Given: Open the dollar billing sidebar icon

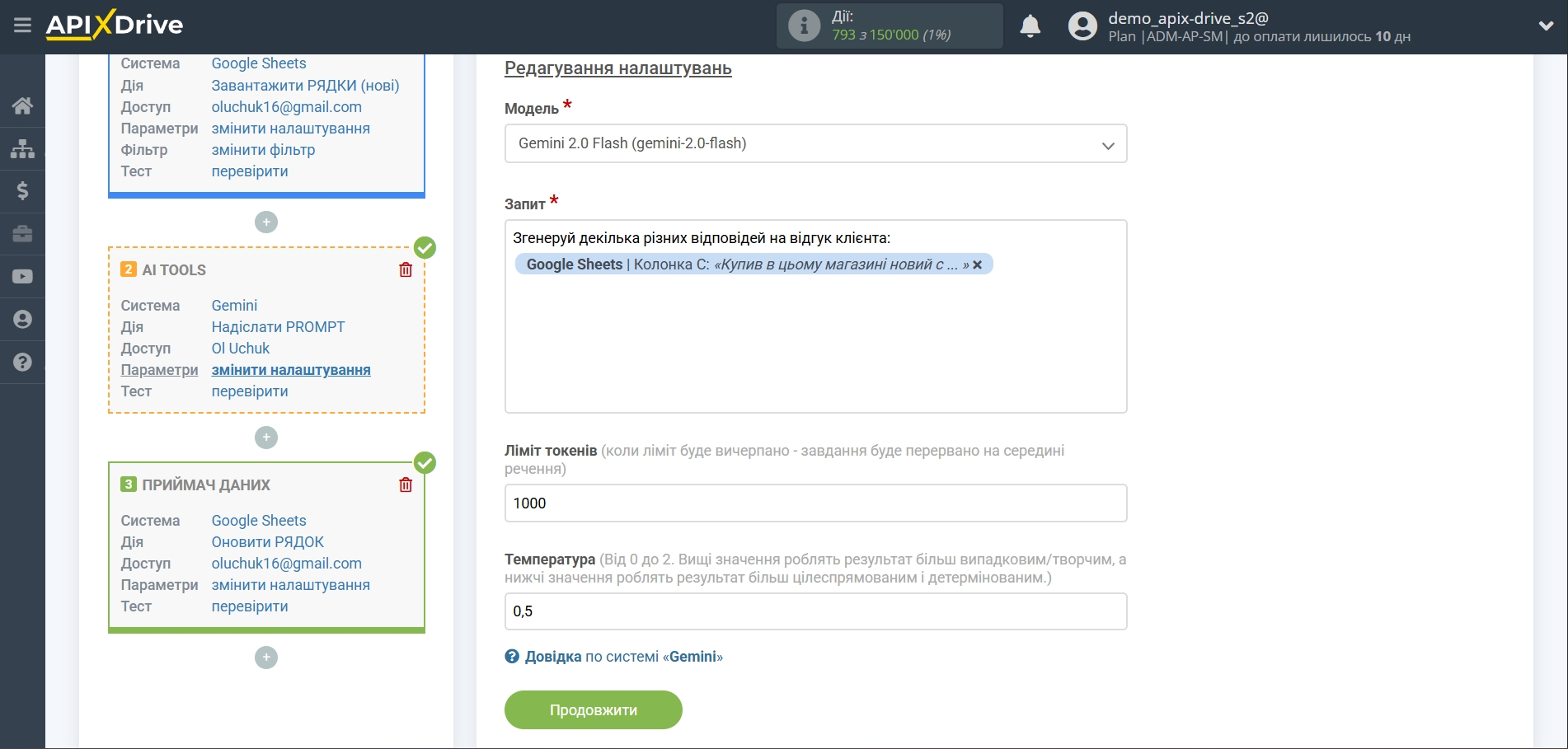Looking at the screenshot, I should pyautogui.click(x=22, y=191).
